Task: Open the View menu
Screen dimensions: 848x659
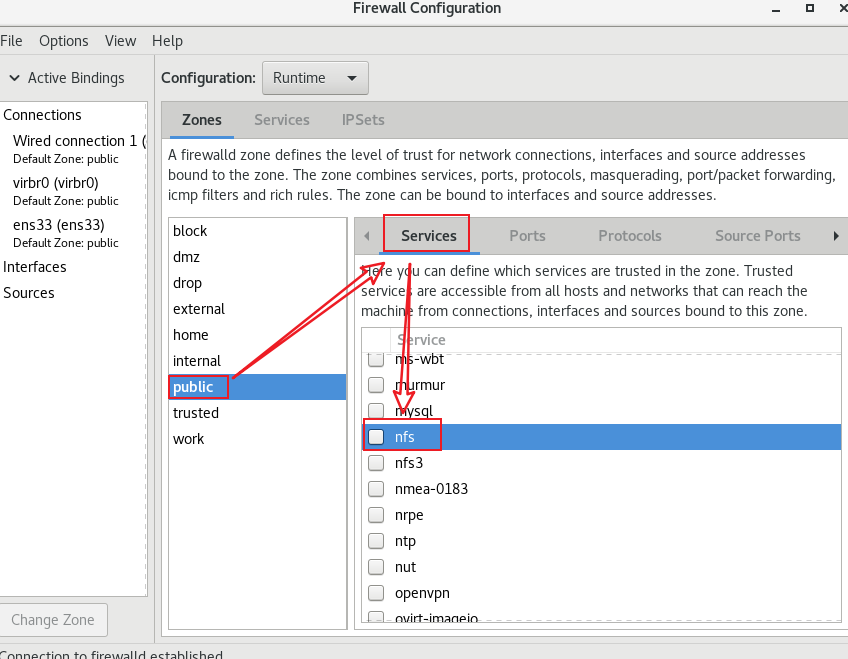Action: click(x=120, y=41)
